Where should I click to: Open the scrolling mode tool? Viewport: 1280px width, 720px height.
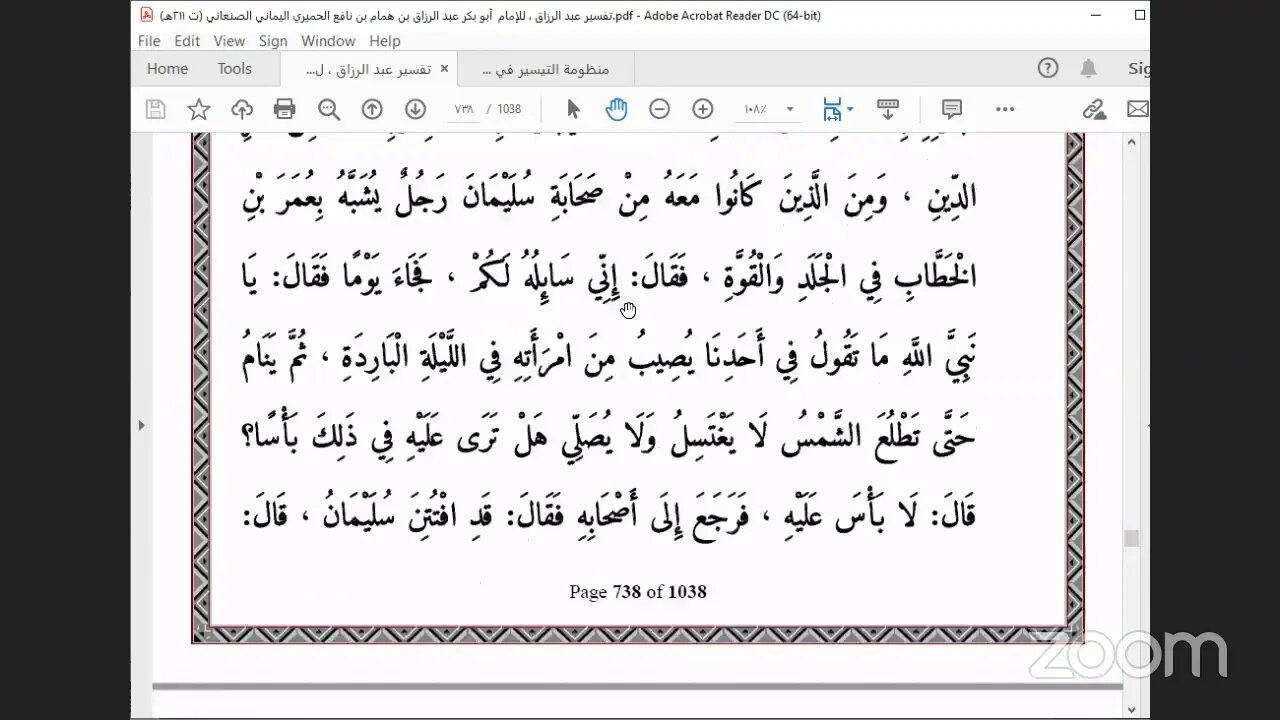887,109
